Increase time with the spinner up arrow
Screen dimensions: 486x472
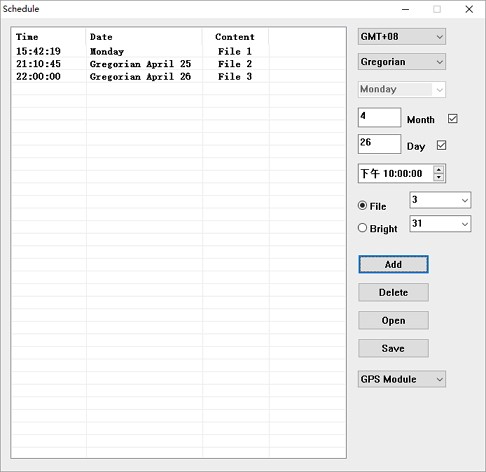click(x=439, y=170)
